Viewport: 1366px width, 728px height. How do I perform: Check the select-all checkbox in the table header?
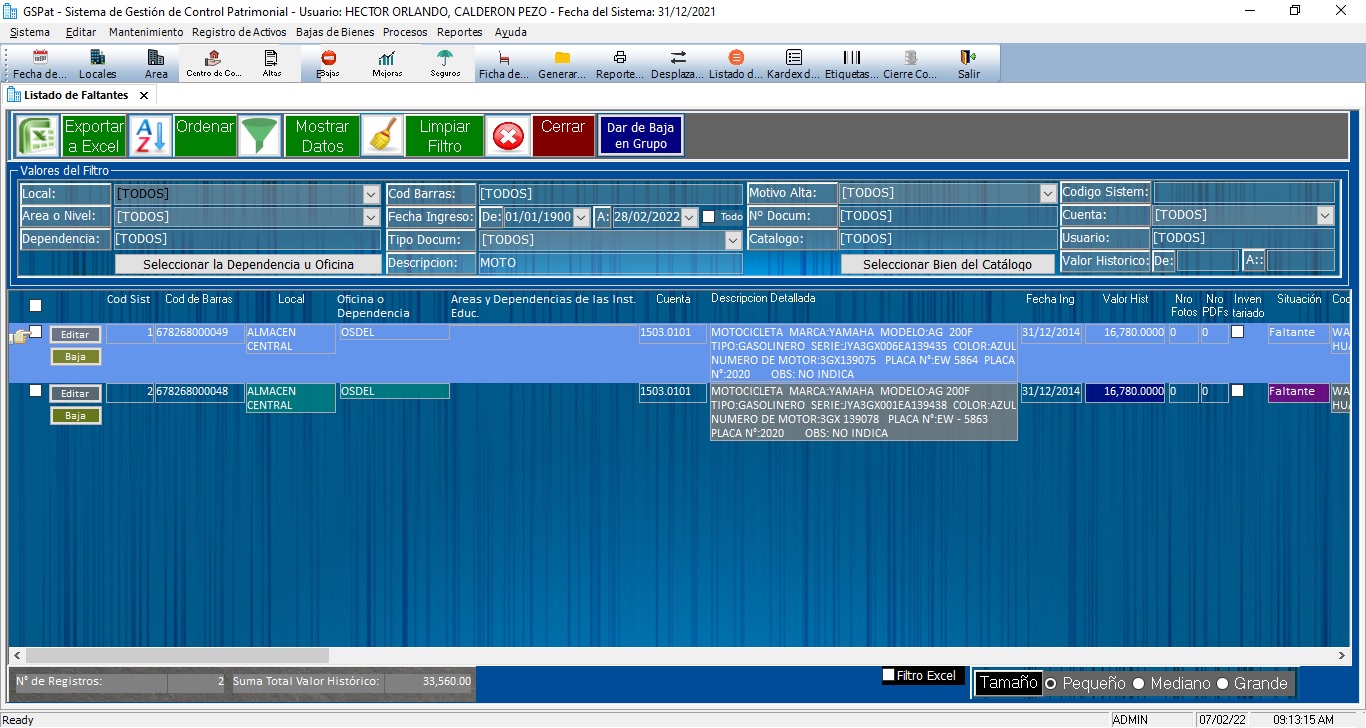tap(36, 306)
